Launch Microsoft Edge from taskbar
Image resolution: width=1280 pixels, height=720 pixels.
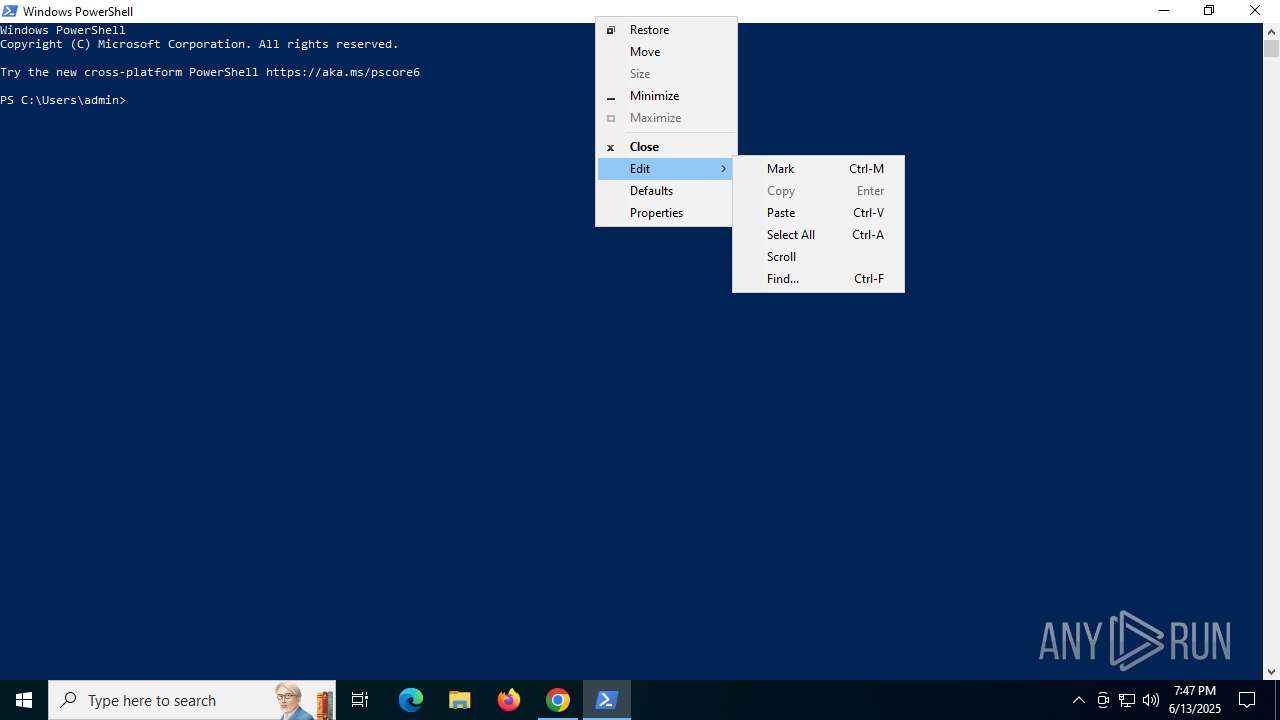pyautogui.click(x=411, y=700)
